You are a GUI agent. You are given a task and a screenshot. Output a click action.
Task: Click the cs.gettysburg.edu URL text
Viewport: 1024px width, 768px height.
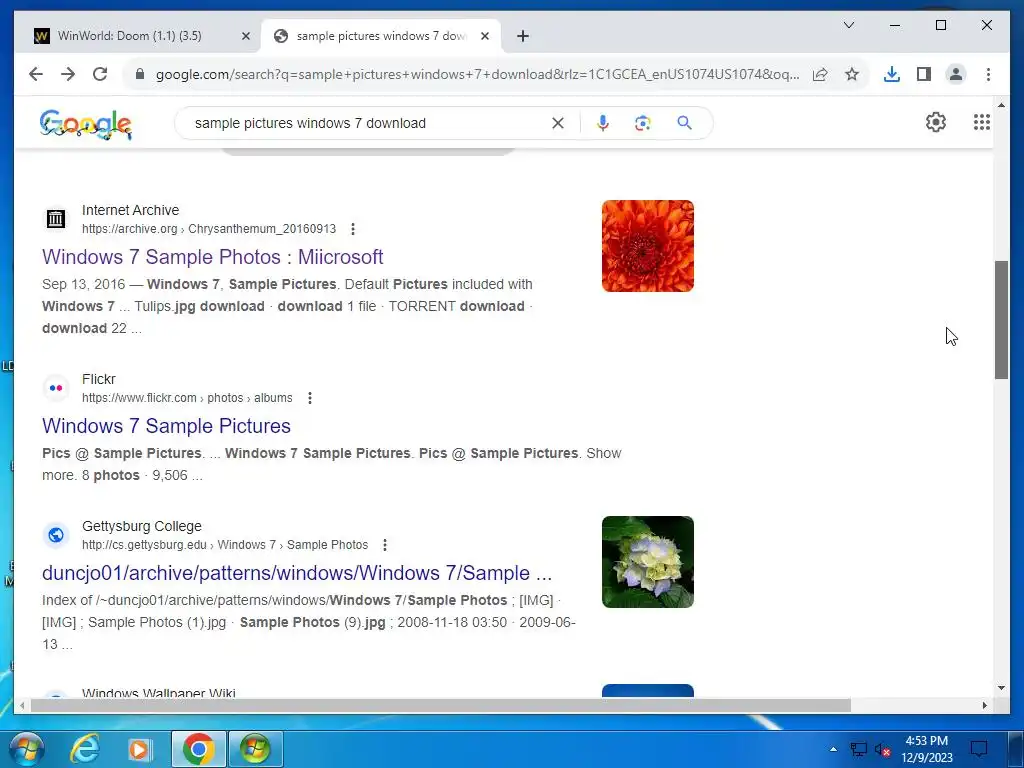coord(225,545)
